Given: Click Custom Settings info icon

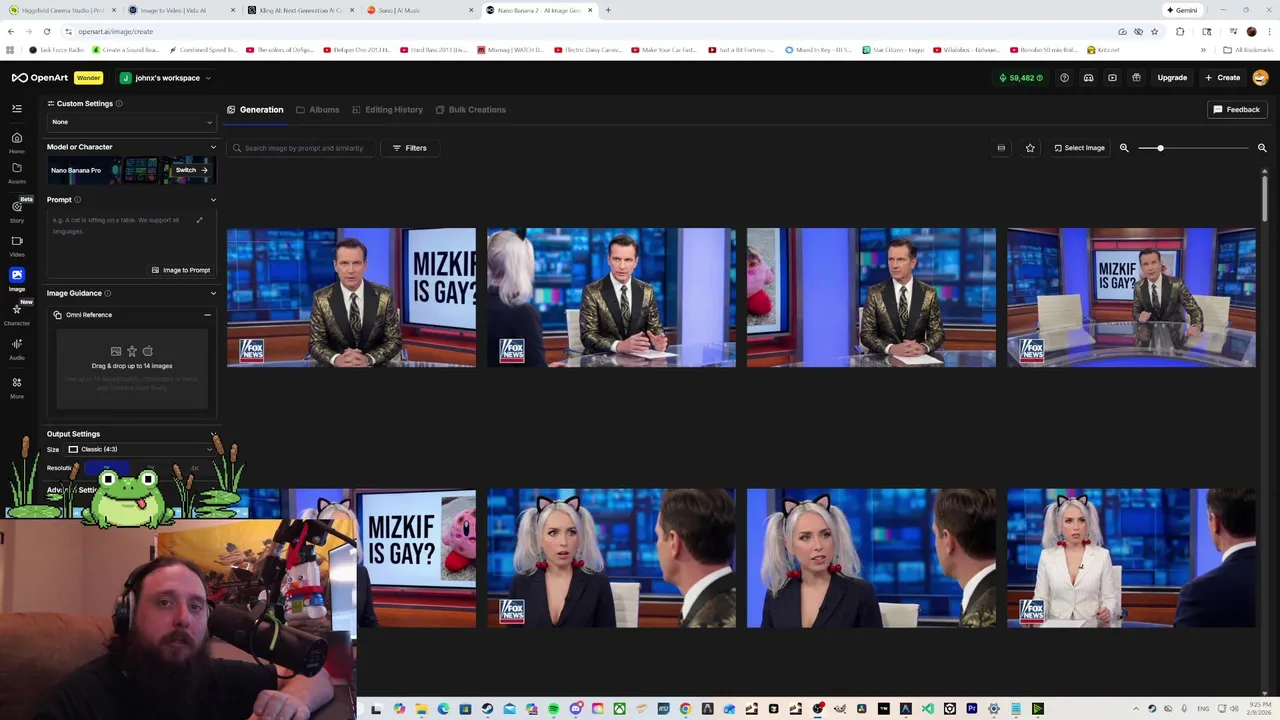Looking at the screenshot, I should tap(119, 104).
